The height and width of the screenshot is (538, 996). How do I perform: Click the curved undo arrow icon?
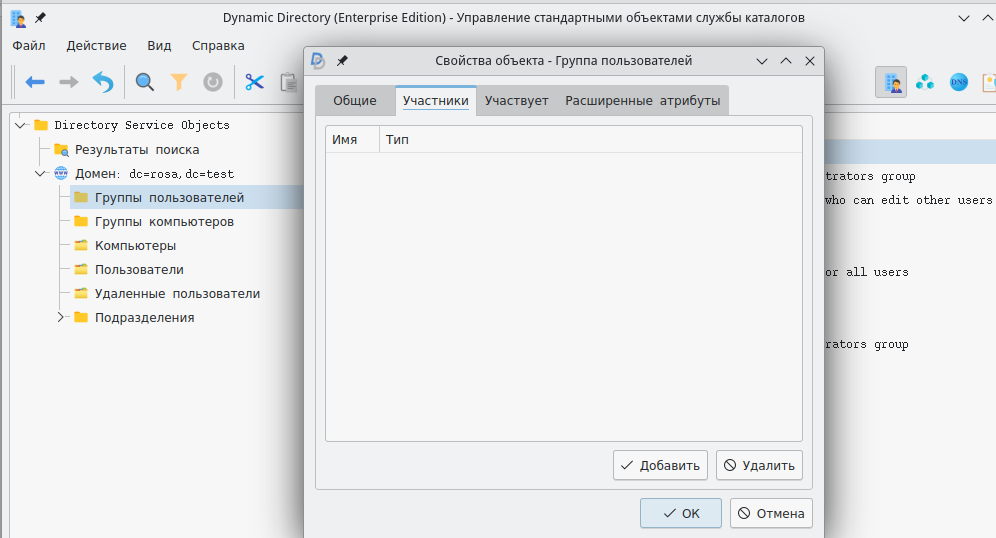point(103,82)
